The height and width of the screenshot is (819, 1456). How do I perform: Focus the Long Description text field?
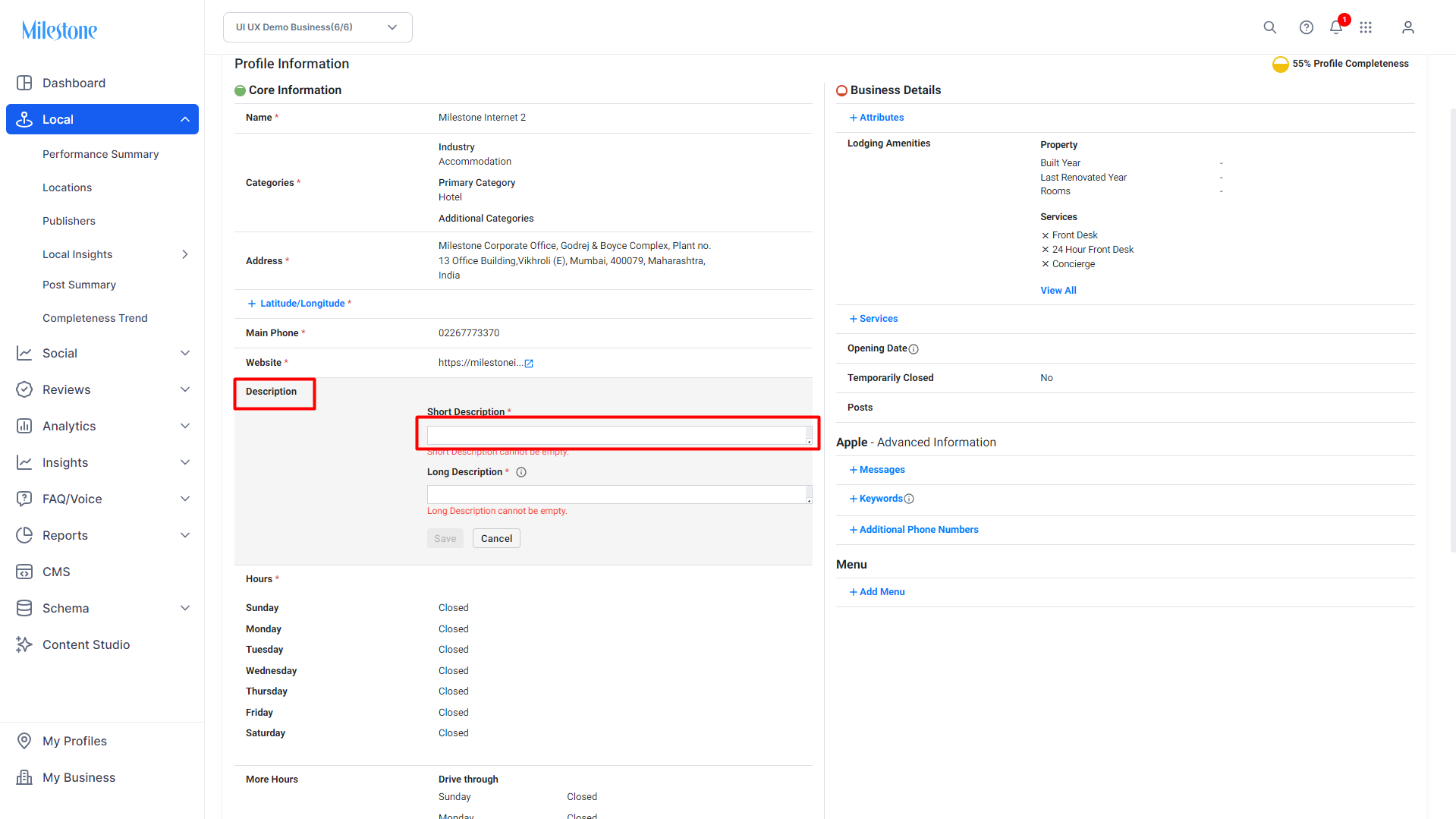[x=619, y=495]
